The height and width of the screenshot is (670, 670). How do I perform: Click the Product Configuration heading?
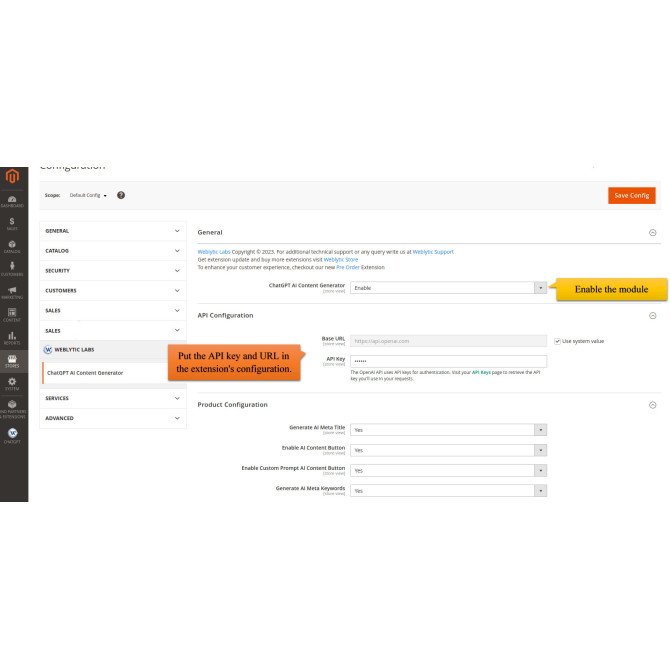pos(232,405)
